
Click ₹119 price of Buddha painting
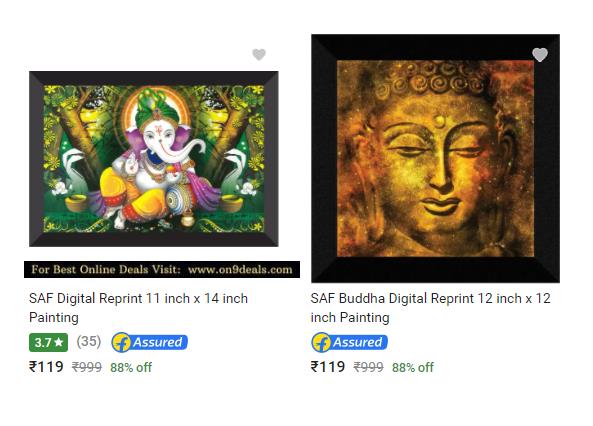pos(328,367)
